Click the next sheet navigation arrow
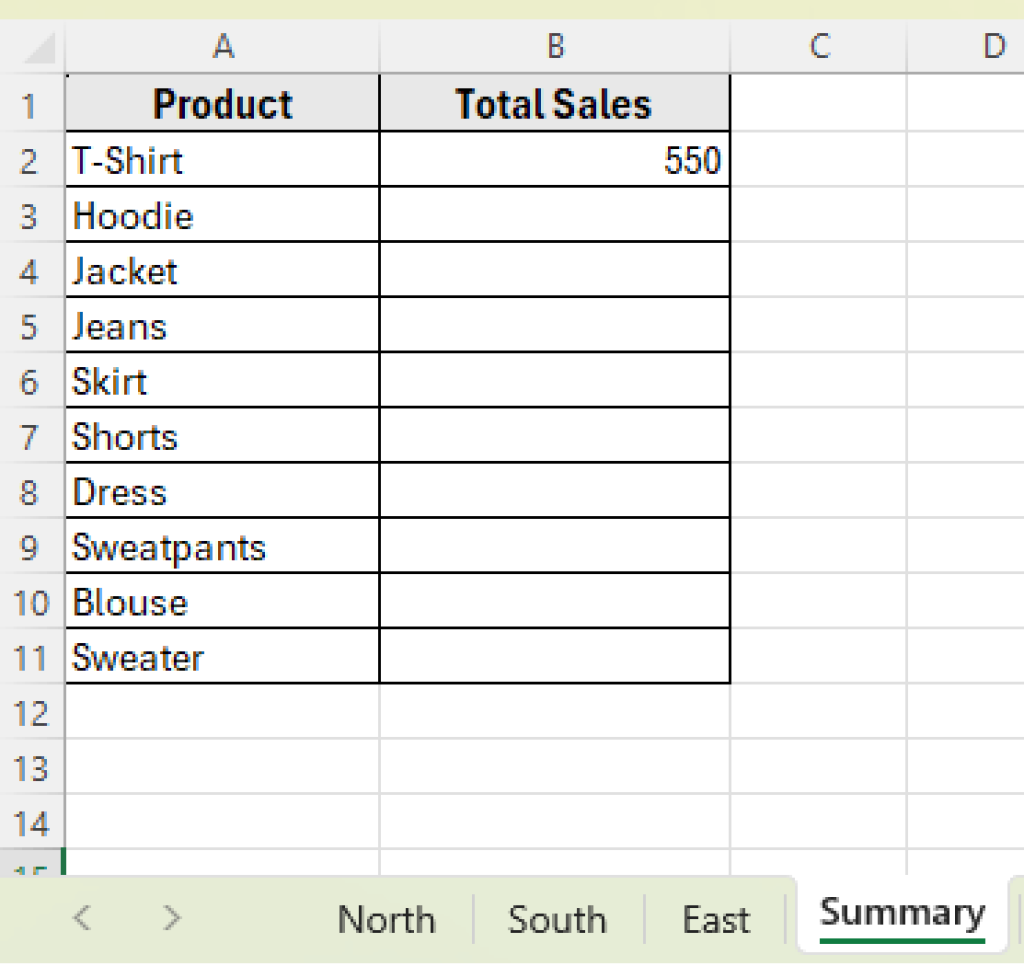The image size is (1024, 966). click(170, 918)
